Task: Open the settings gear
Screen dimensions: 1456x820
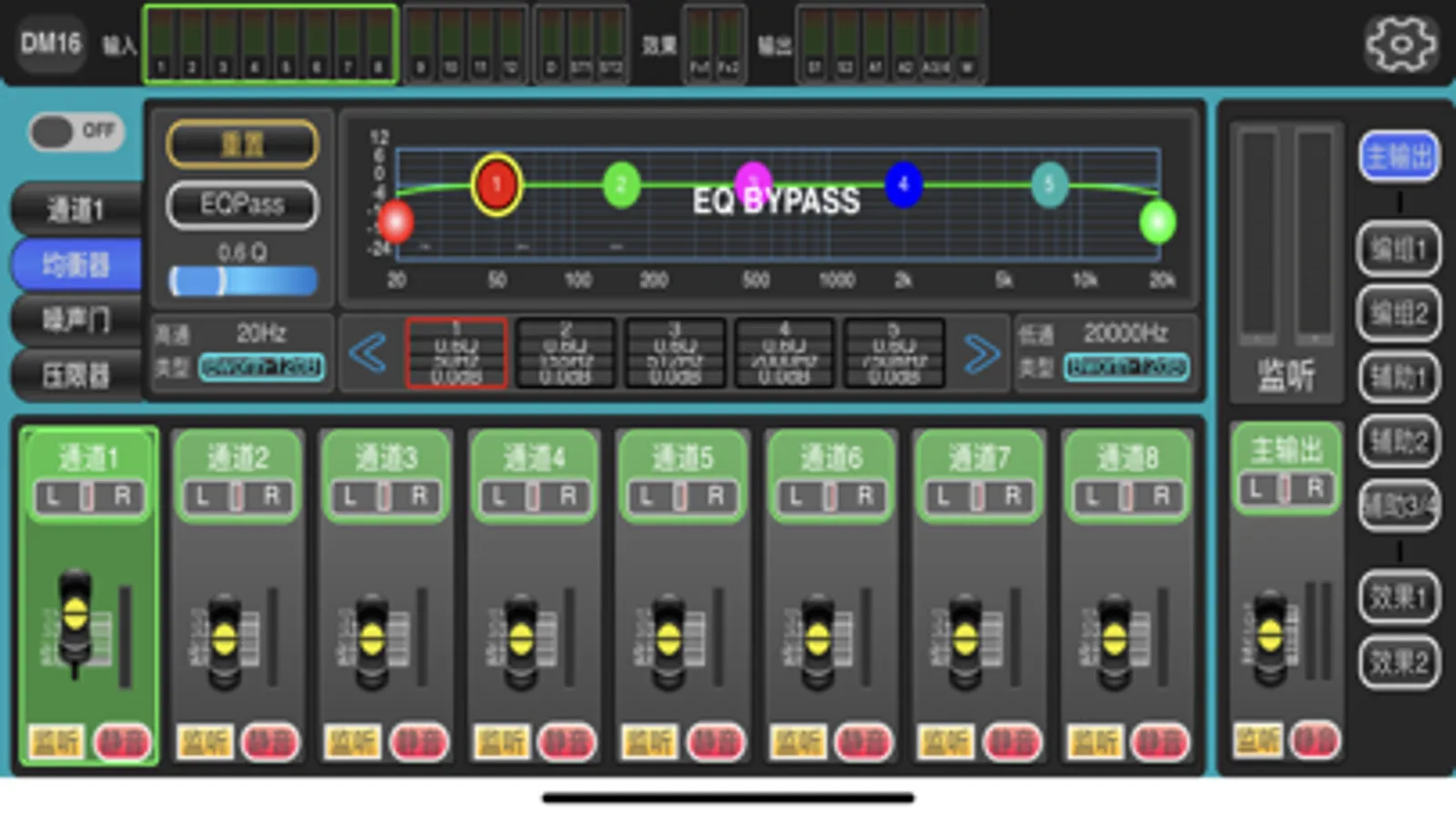Action: pos(1400,43)
